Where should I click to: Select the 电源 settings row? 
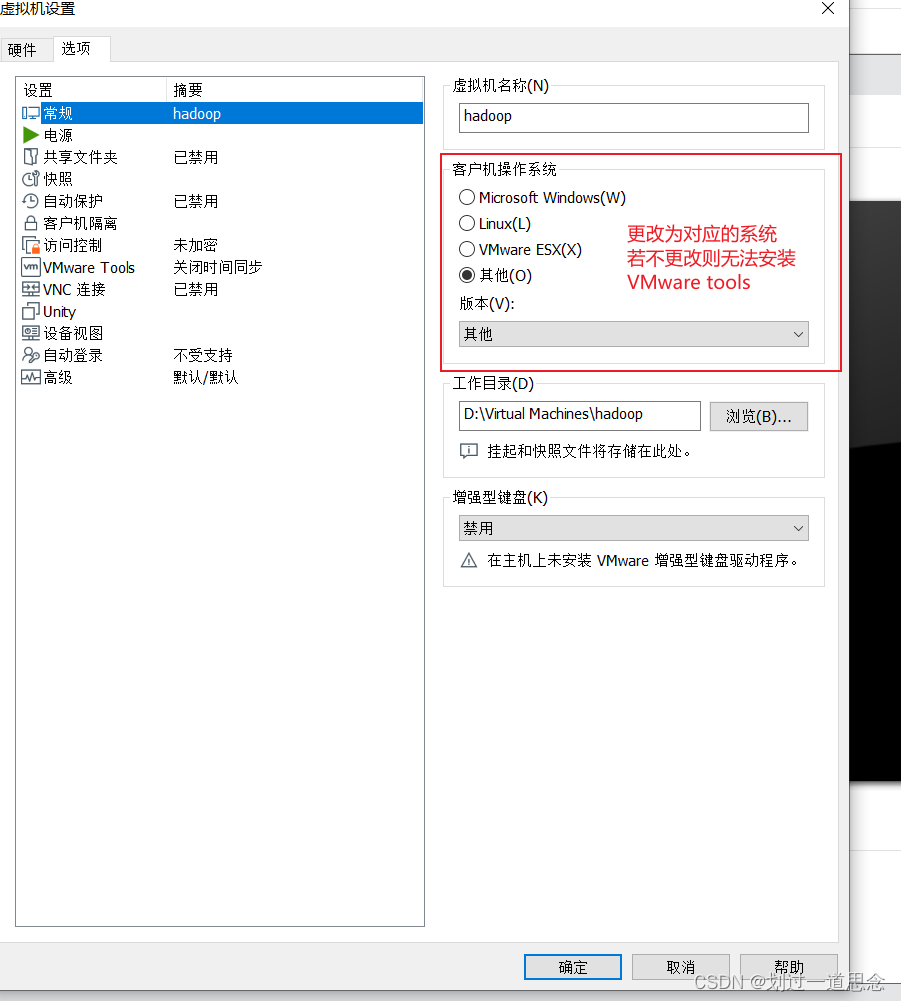pos(221,135)
